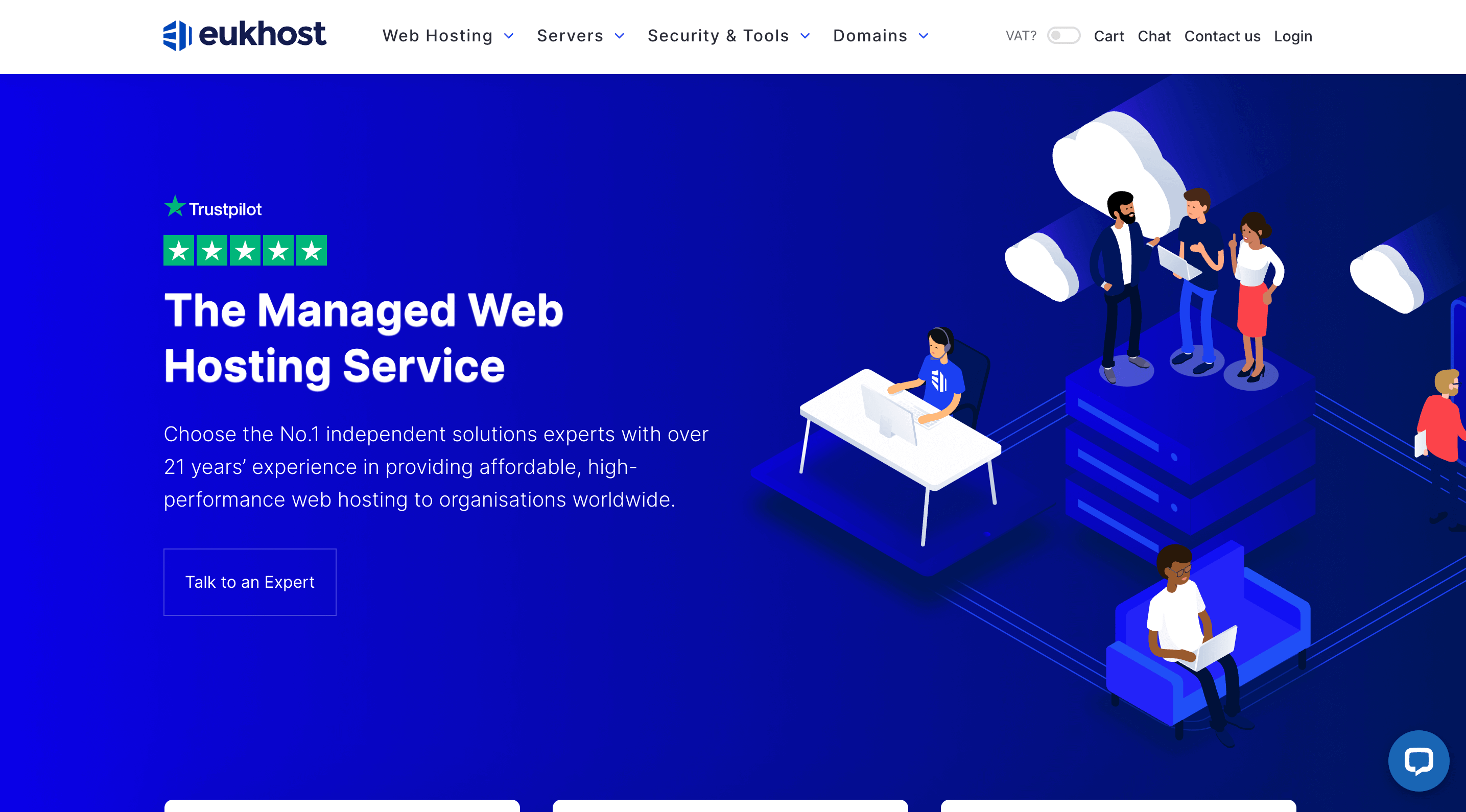
Task: Click the Chat link in navigation
Action: [1154, 36]
